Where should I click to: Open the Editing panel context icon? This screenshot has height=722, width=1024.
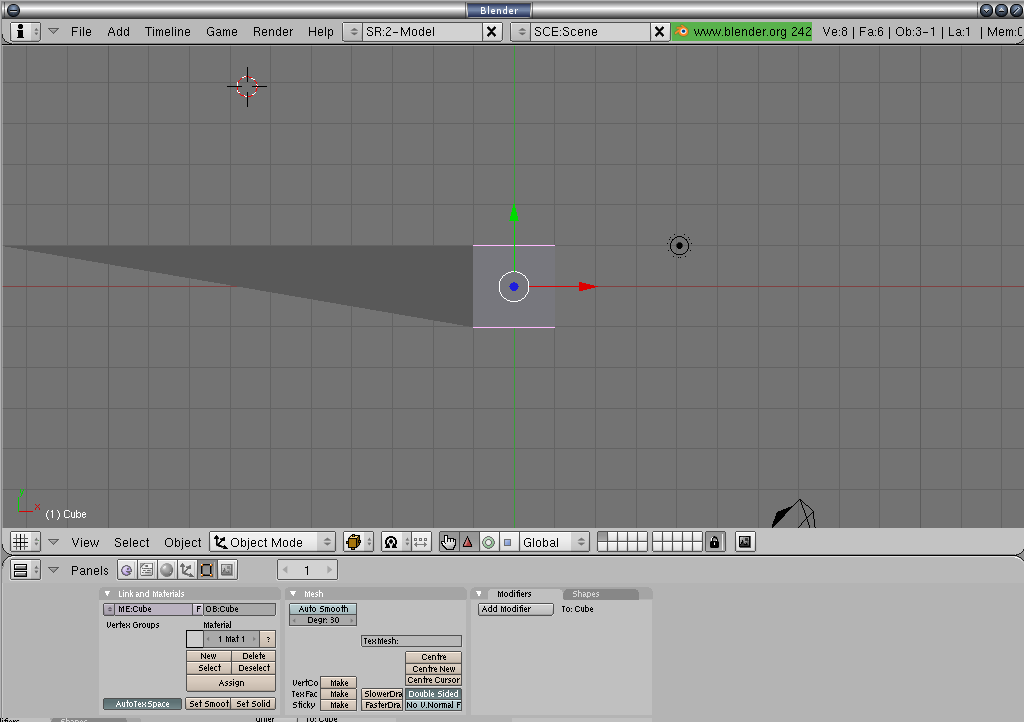click(207, 570)
